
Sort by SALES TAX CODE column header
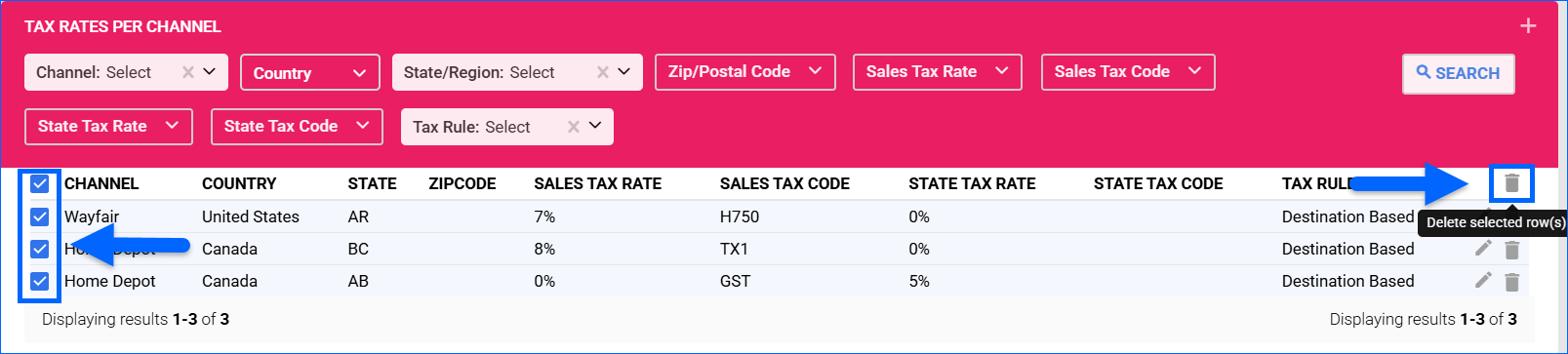(784, 183)
